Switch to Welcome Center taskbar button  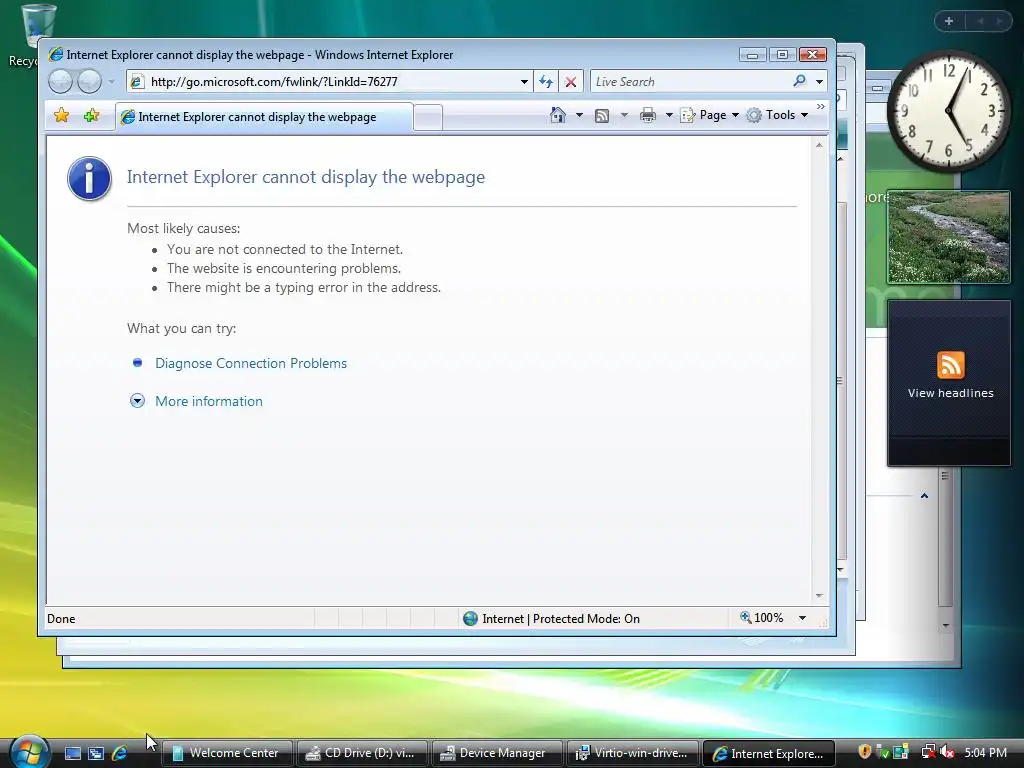225,753
